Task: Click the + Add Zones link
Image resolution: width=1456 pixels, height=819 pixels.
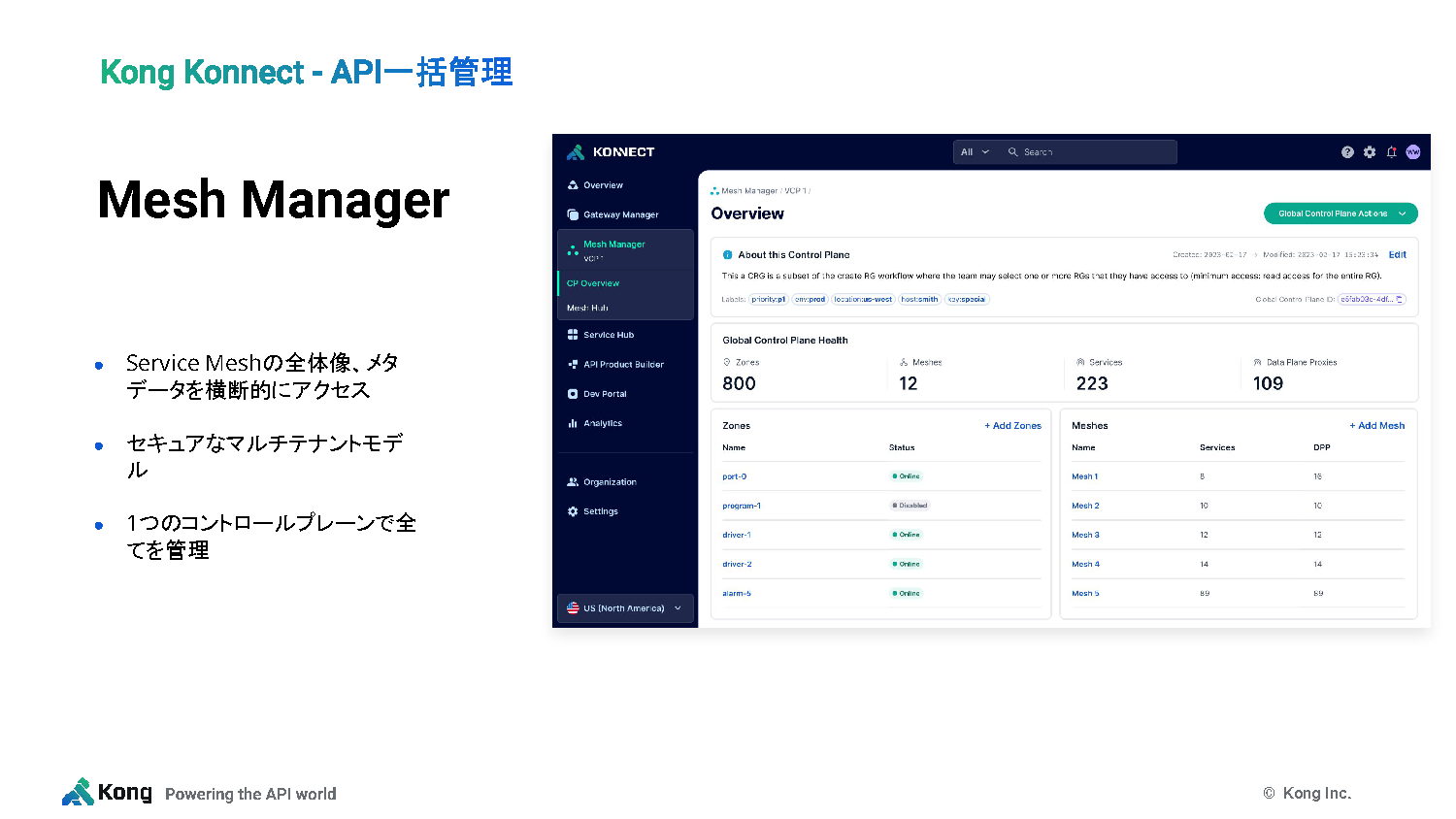Action: 1012,426
